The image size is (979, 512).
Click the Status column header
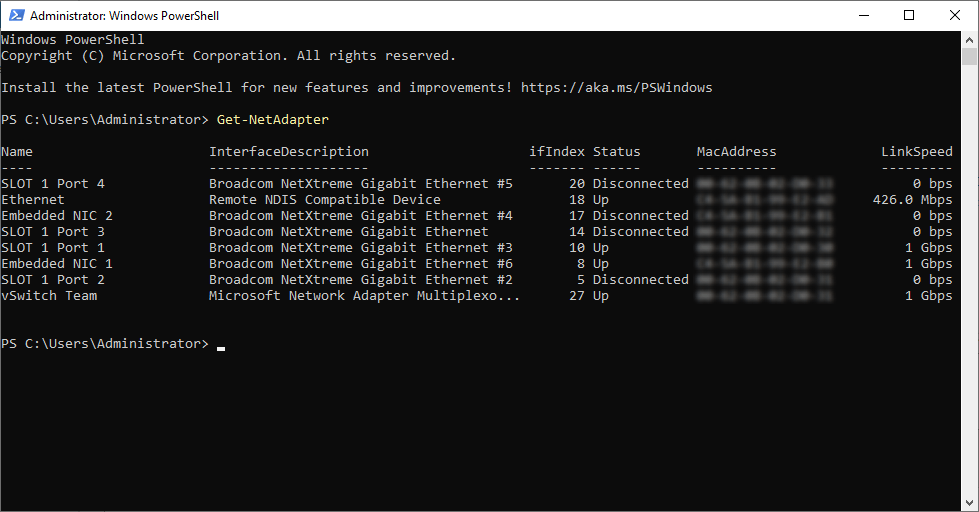pyautogui.click(x=616, y=151)
